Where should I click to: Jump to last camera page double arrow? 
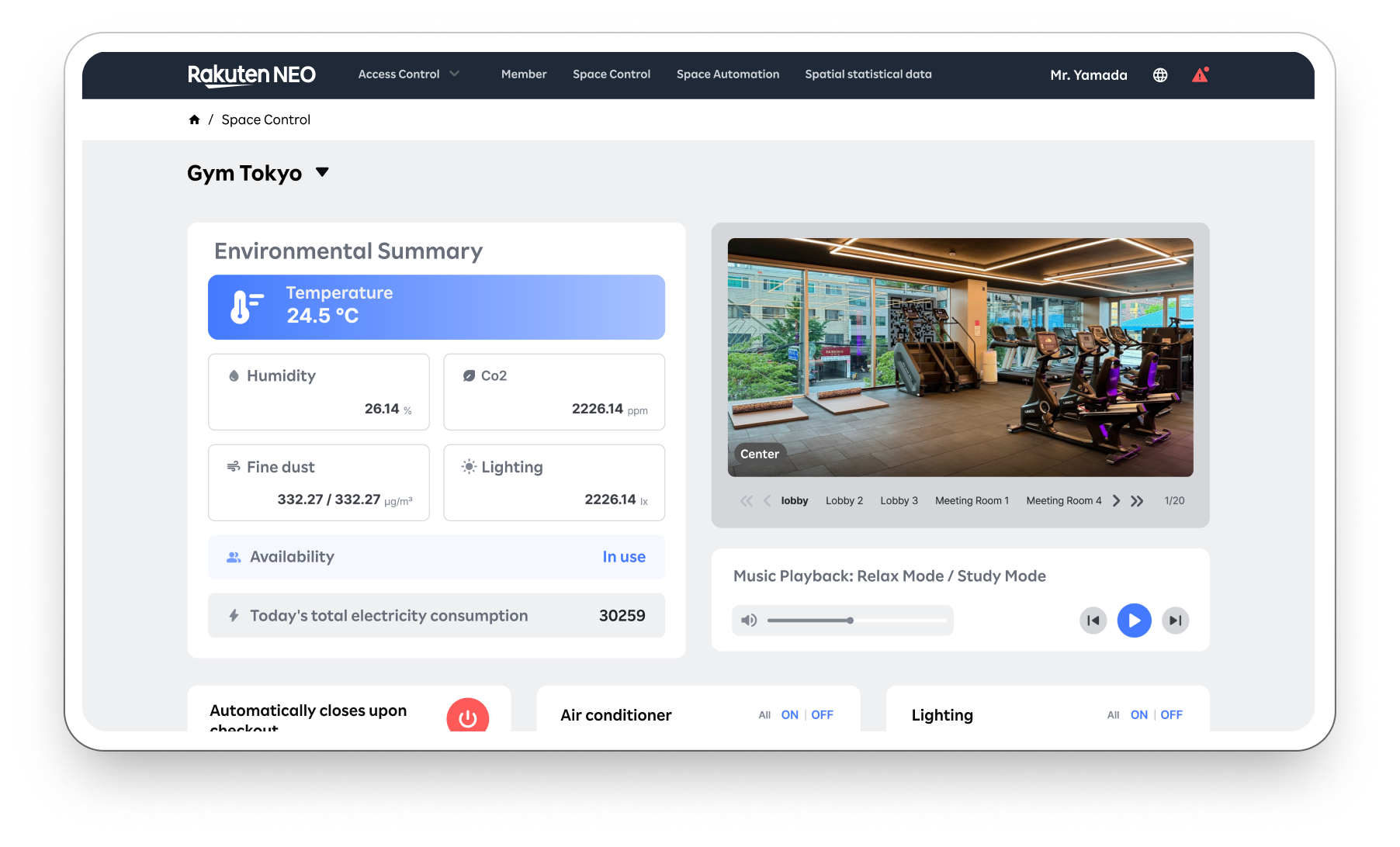(x=1137, y=501)
